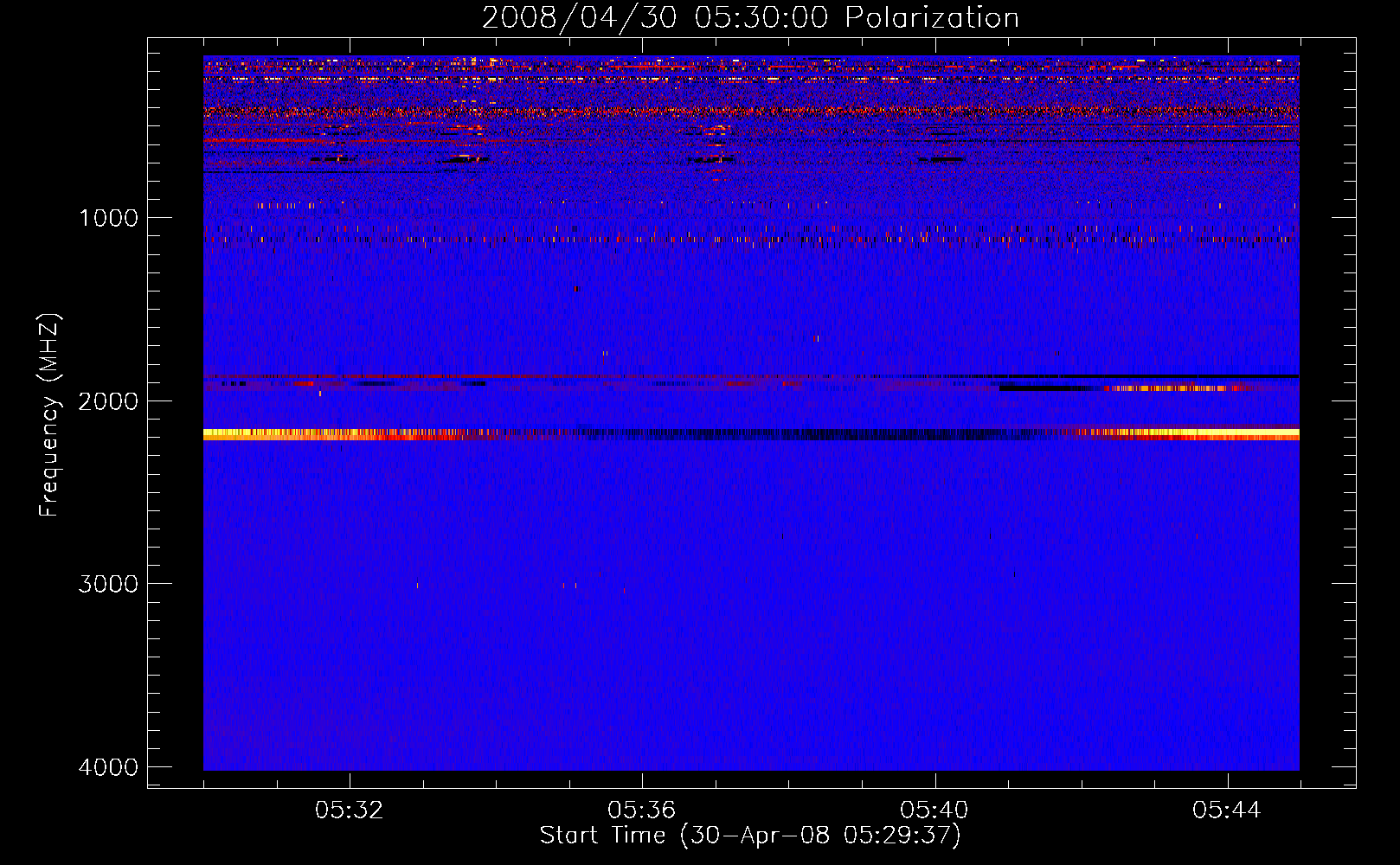
Task: Select the 'Frequency (MHZ)' axis label
Action: (50, 414)
